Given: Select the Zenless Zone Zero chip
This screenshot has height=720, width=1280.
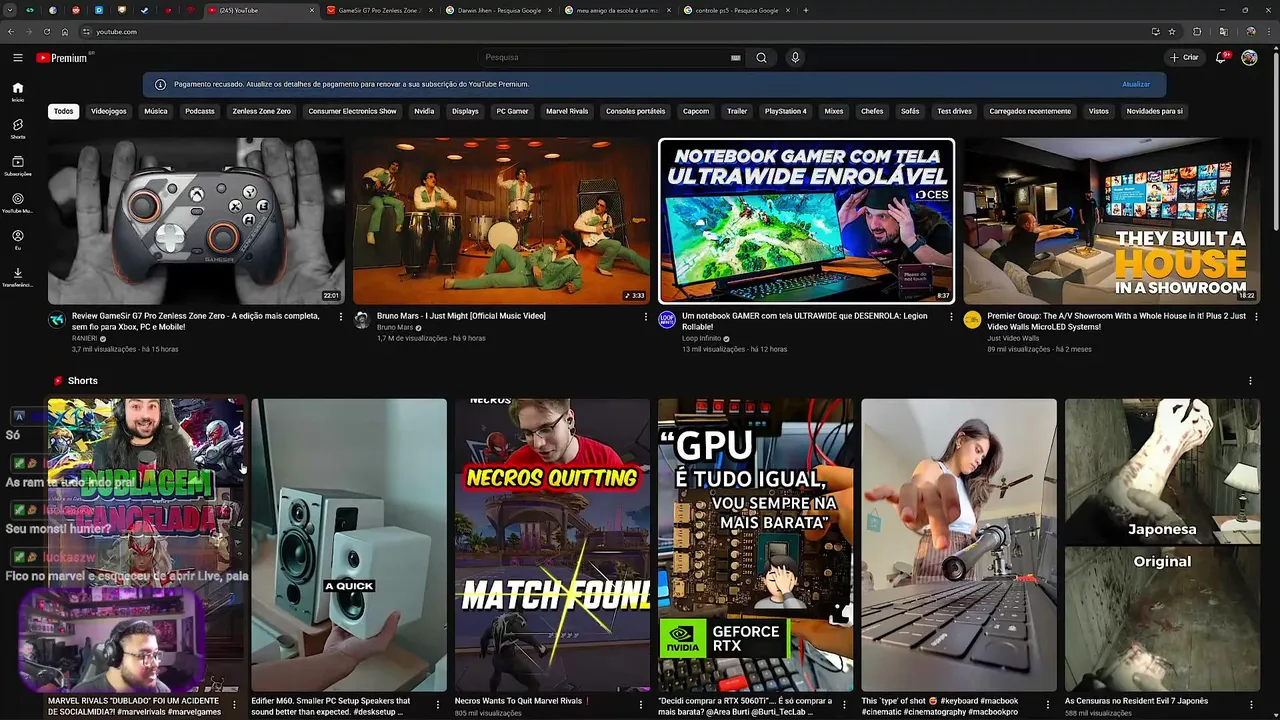Looking at the screenshot, I should pos(262,111).
